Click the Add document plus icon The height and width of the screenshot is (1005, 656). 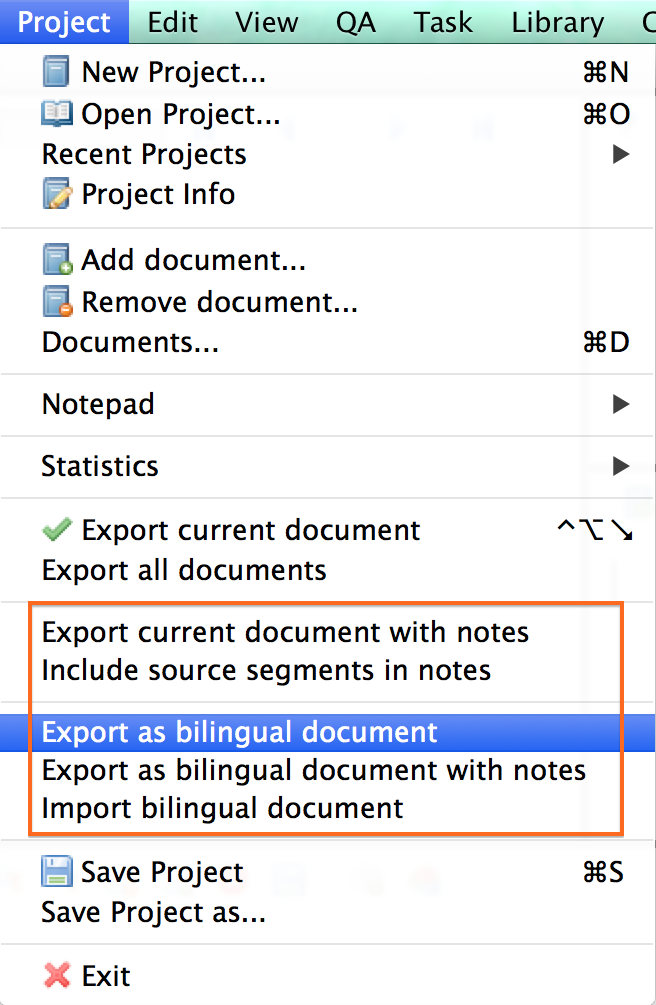pyautogui.click(x=57, y=262)
